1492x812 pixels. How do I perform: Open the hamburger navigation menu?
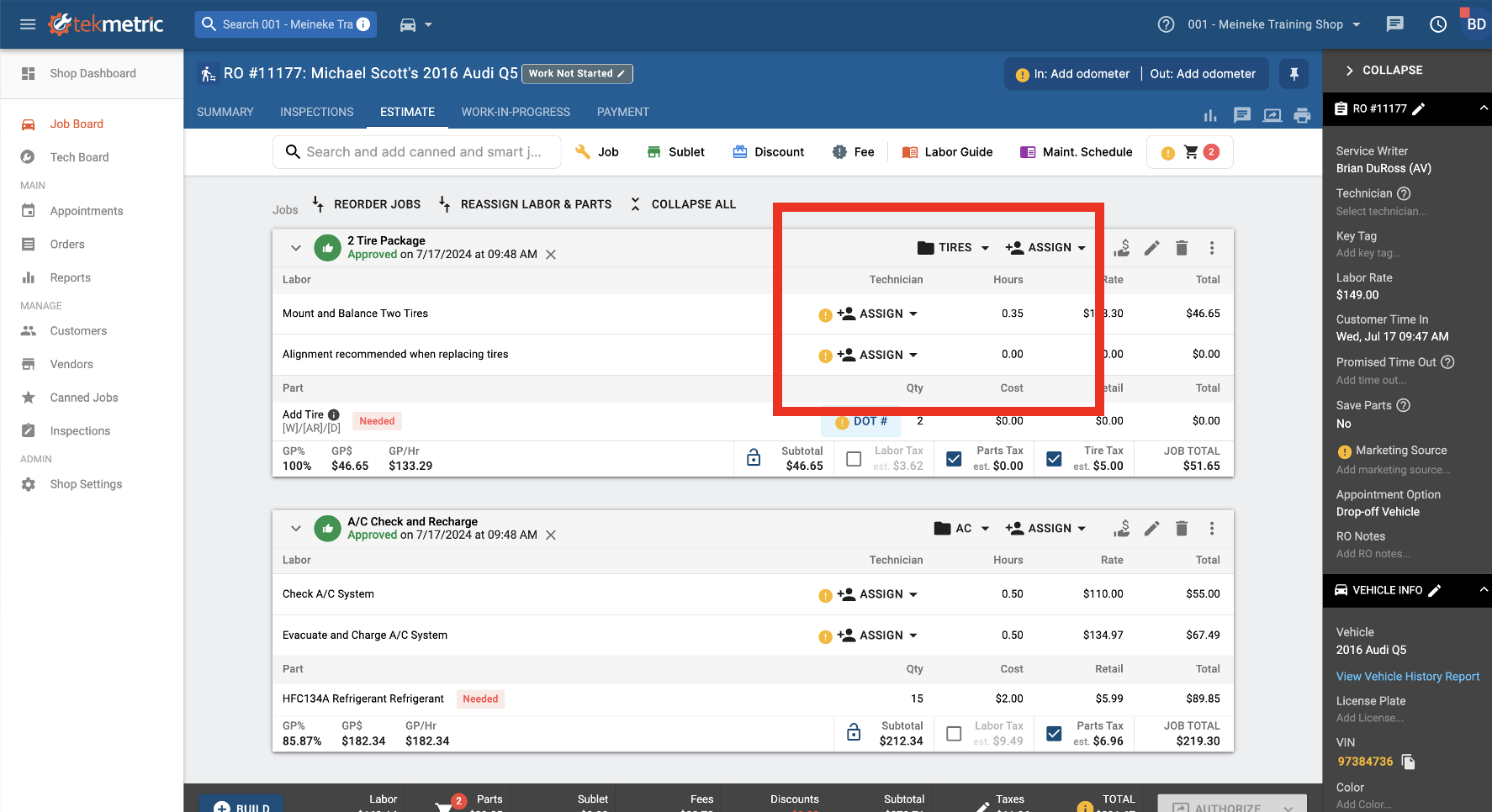click(x=28, y=24)
